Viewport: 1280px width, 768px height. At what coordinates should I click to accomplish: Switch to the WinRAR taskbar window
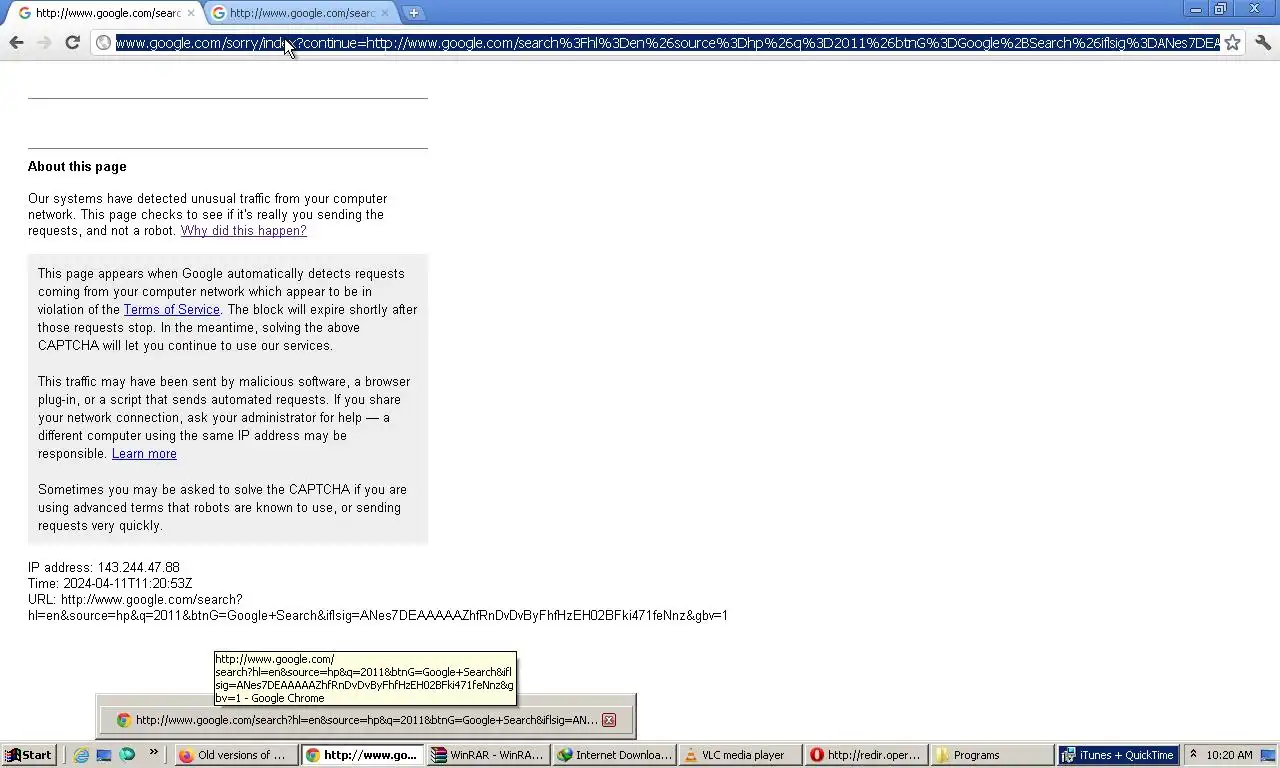tap(488, 755)
